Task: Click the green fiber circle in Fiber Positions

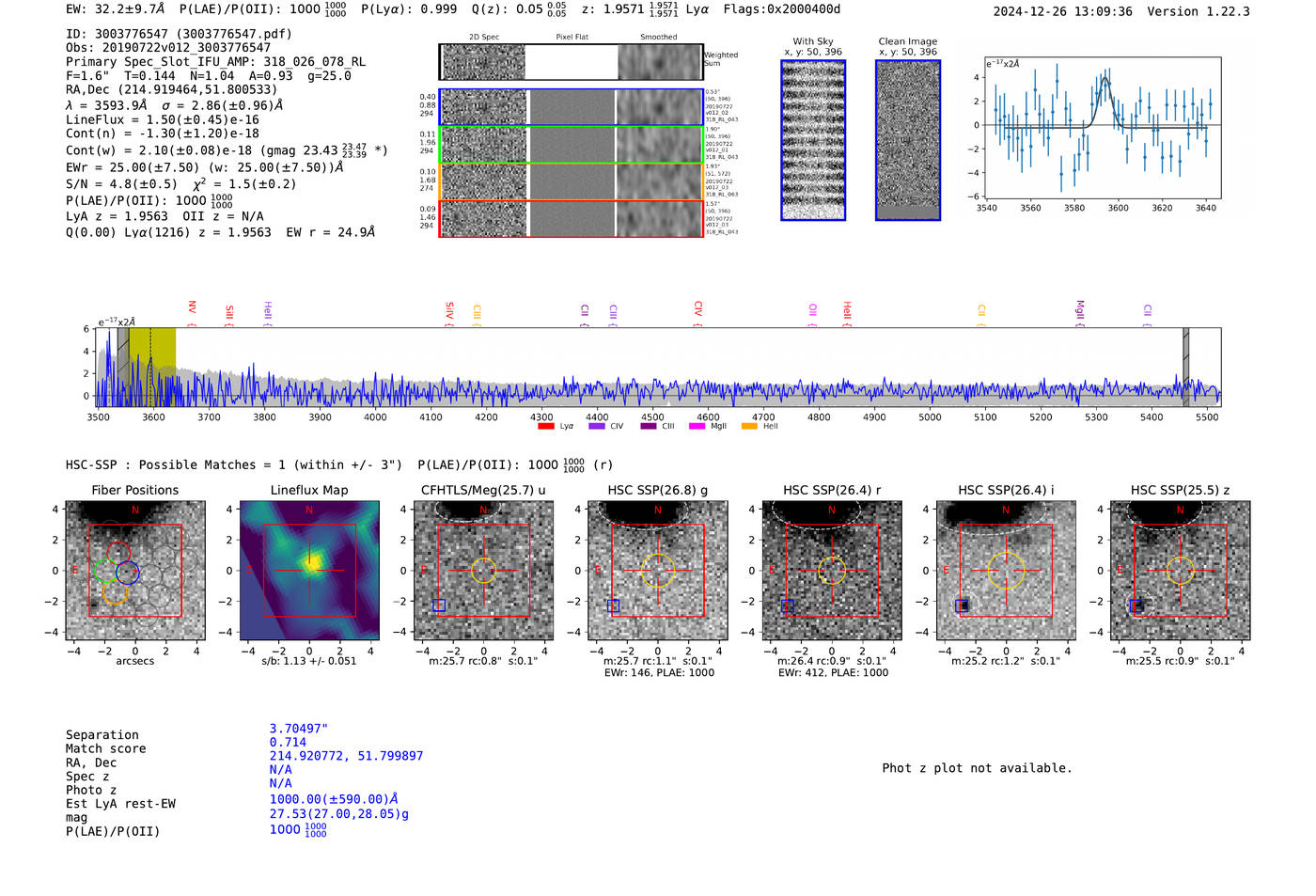Action: [105, 570]
